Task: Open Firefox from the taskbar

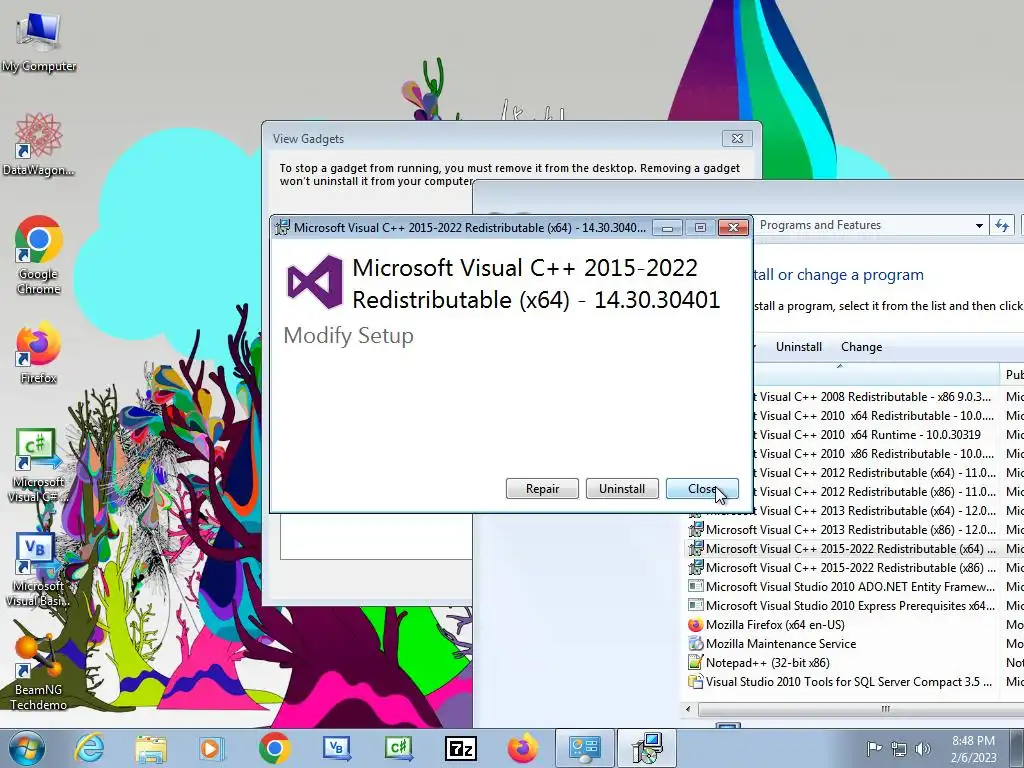Action: pos(522,748)
